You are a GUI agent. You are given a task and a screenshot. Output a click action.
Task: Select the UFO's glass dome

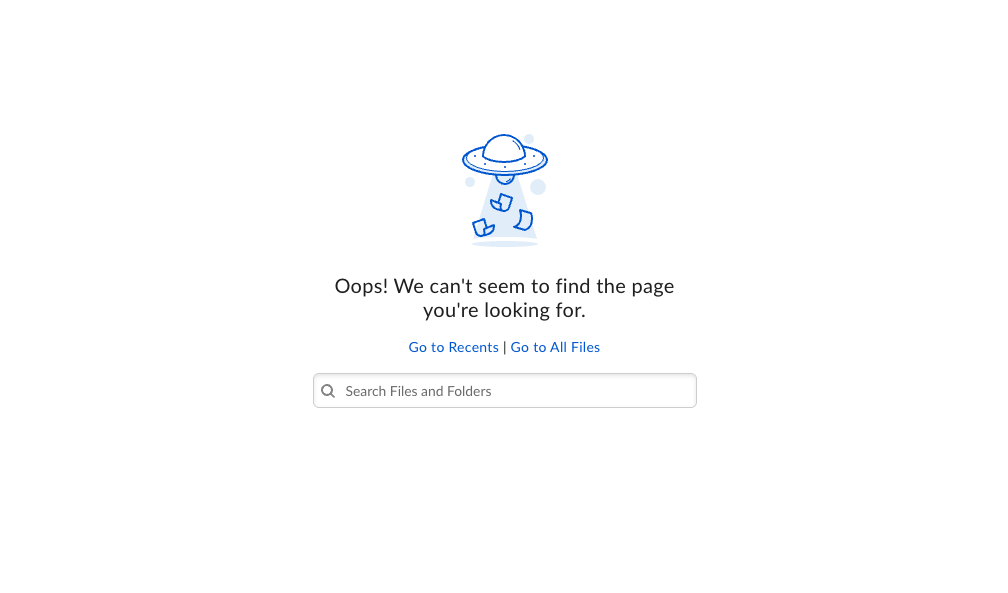504,149
